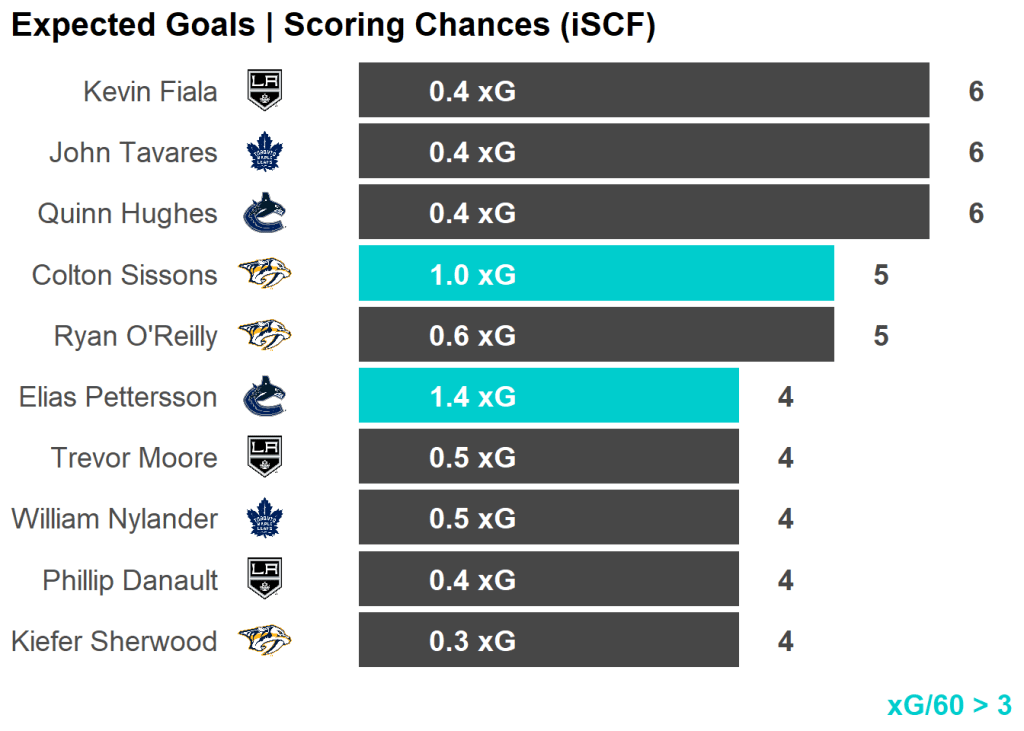Click the Canucks logo beside Elias Pettersson
Viewport: 1024px width, 731px height.
tap(265, 396)
